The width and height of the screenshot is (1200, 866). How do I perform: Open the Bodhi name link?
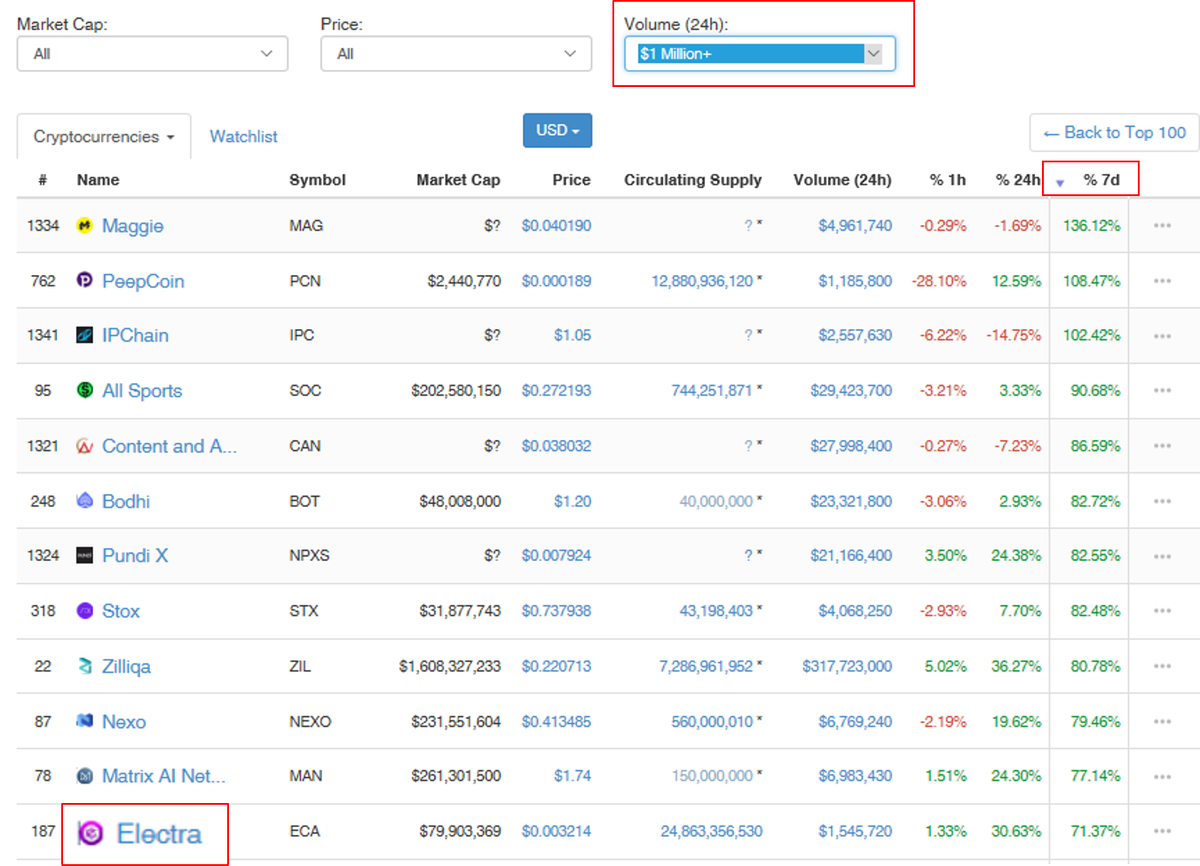(x=126, y=501)
